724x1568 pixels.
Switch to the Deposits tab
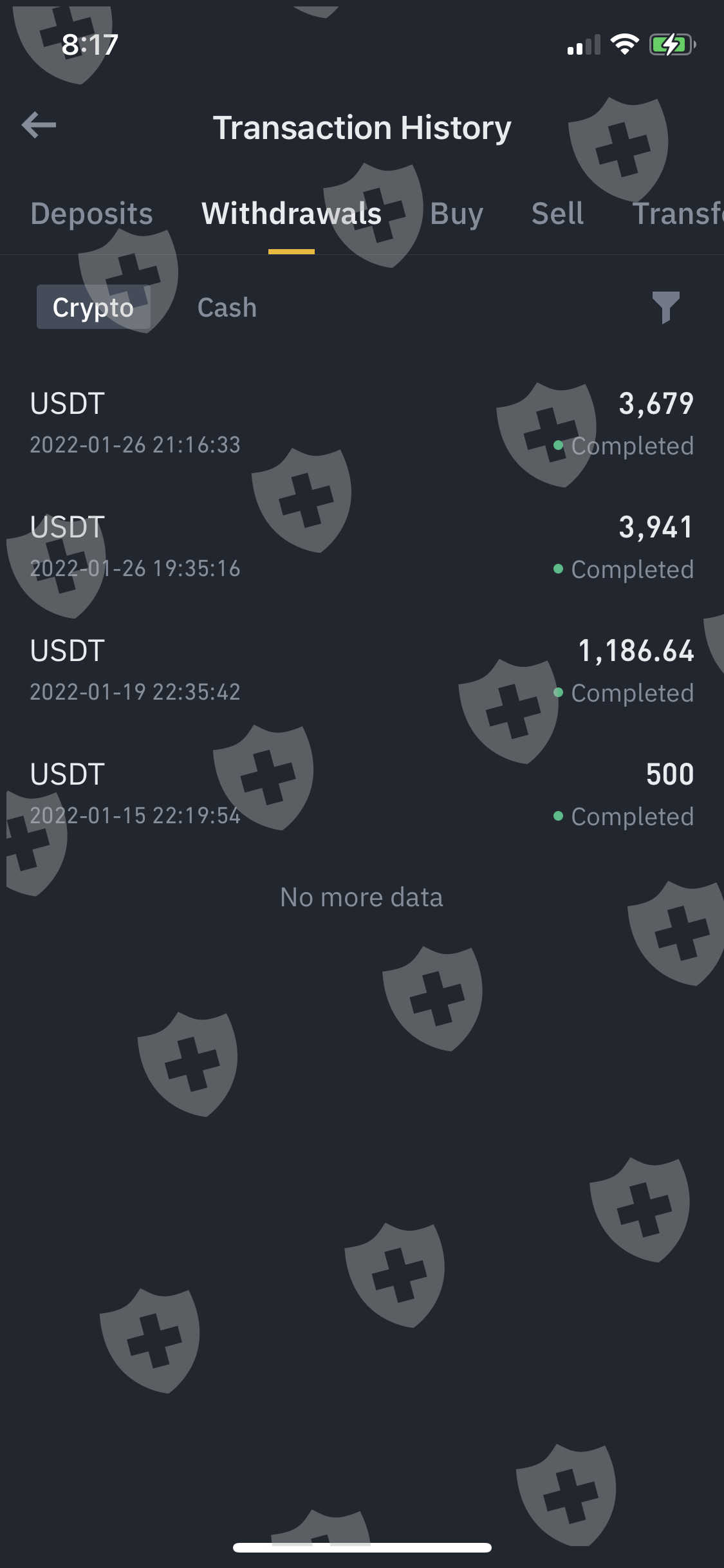pyautogui.click(x=91, y=214)
